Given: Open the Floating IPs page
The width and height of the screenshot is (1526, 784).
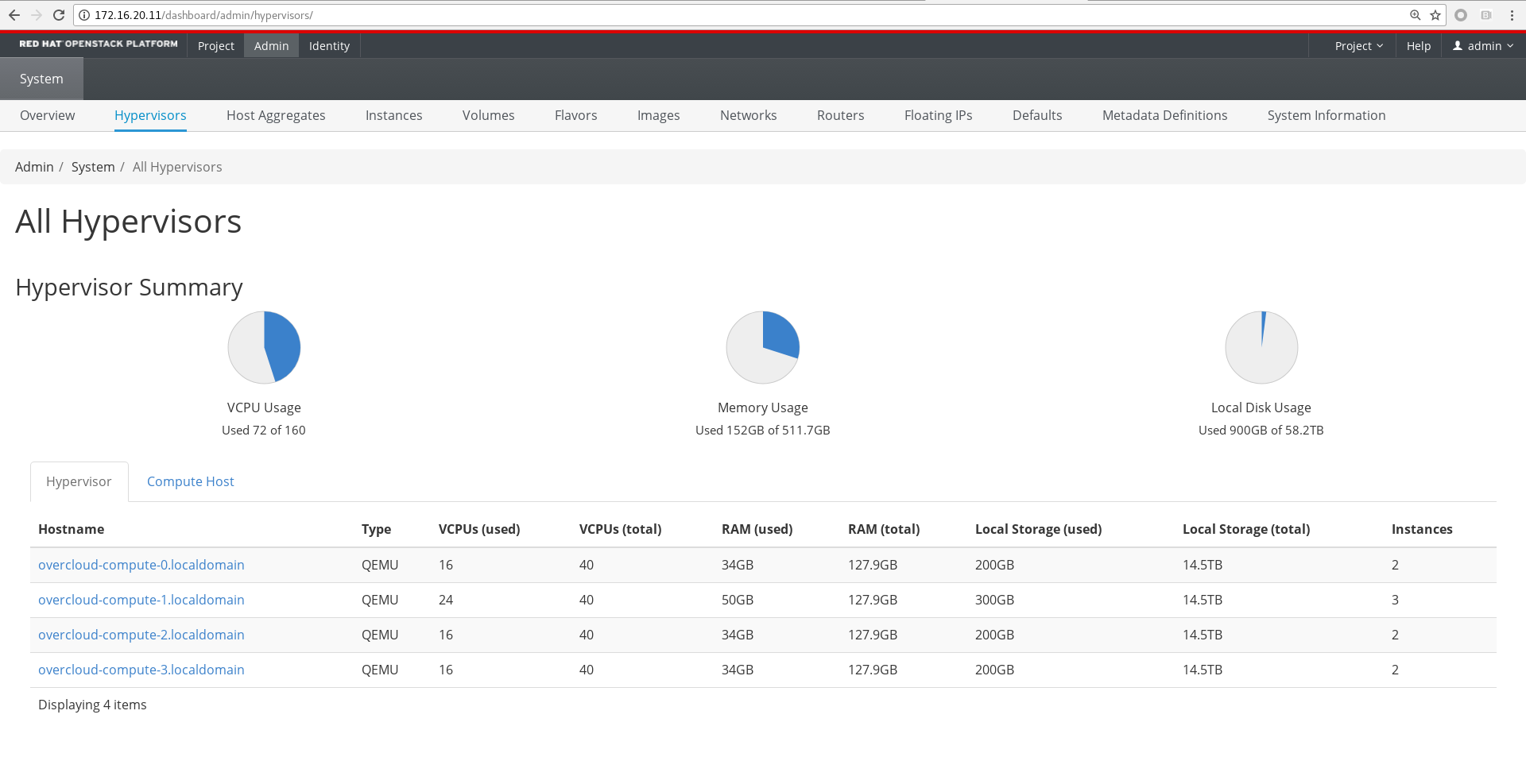Looking at the screenshot, I should click(x=939, y=115).
